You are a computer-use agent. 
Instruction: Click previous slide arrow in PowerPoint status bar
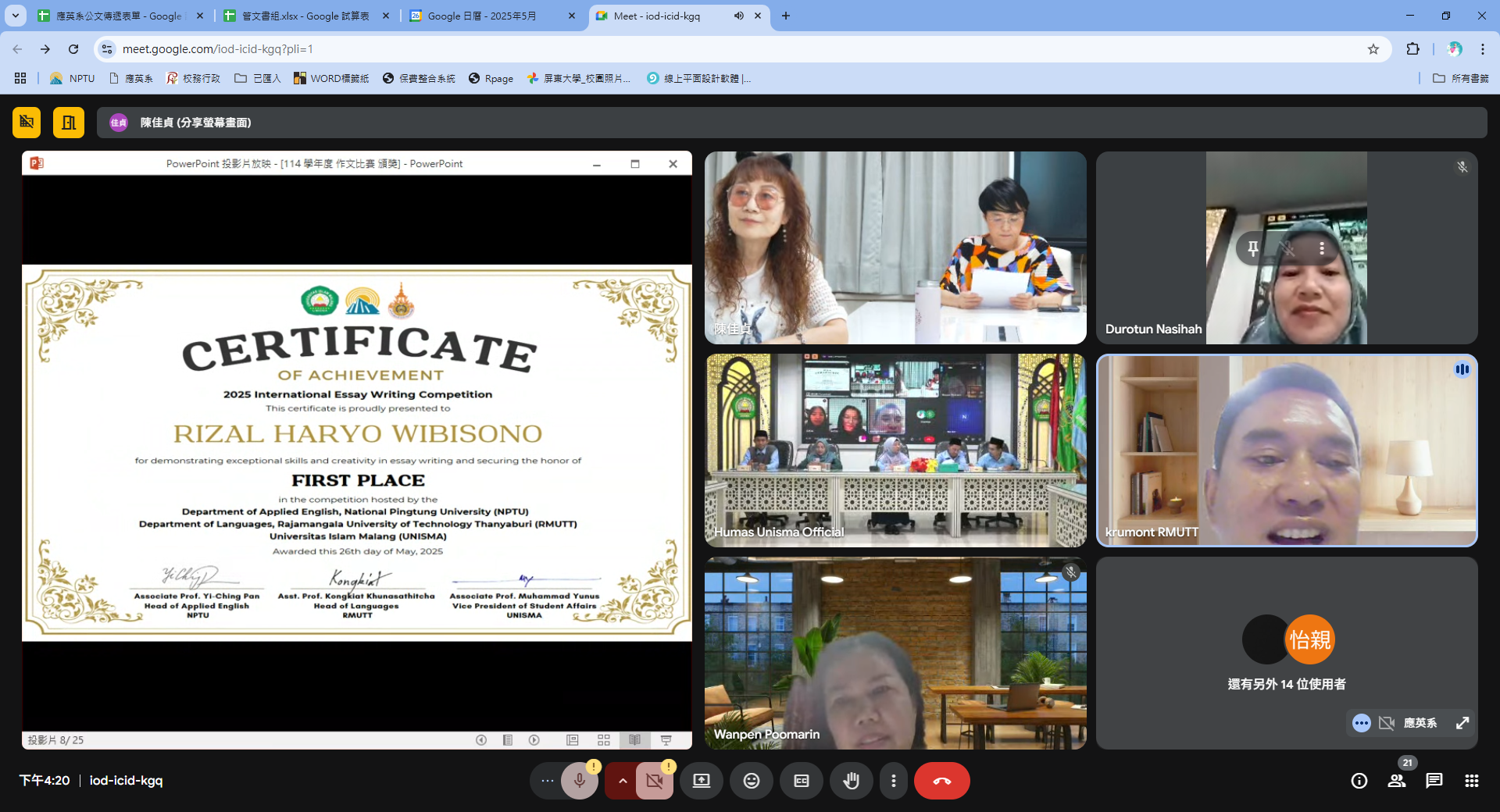coord(481,739)
